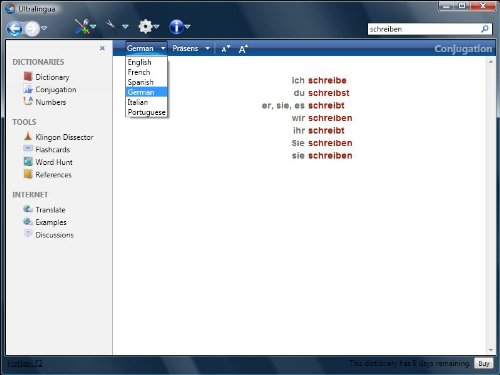500x375 pixels.
Task: Expand the arrow beside crossed tools icon
Action: click(93, 26)
